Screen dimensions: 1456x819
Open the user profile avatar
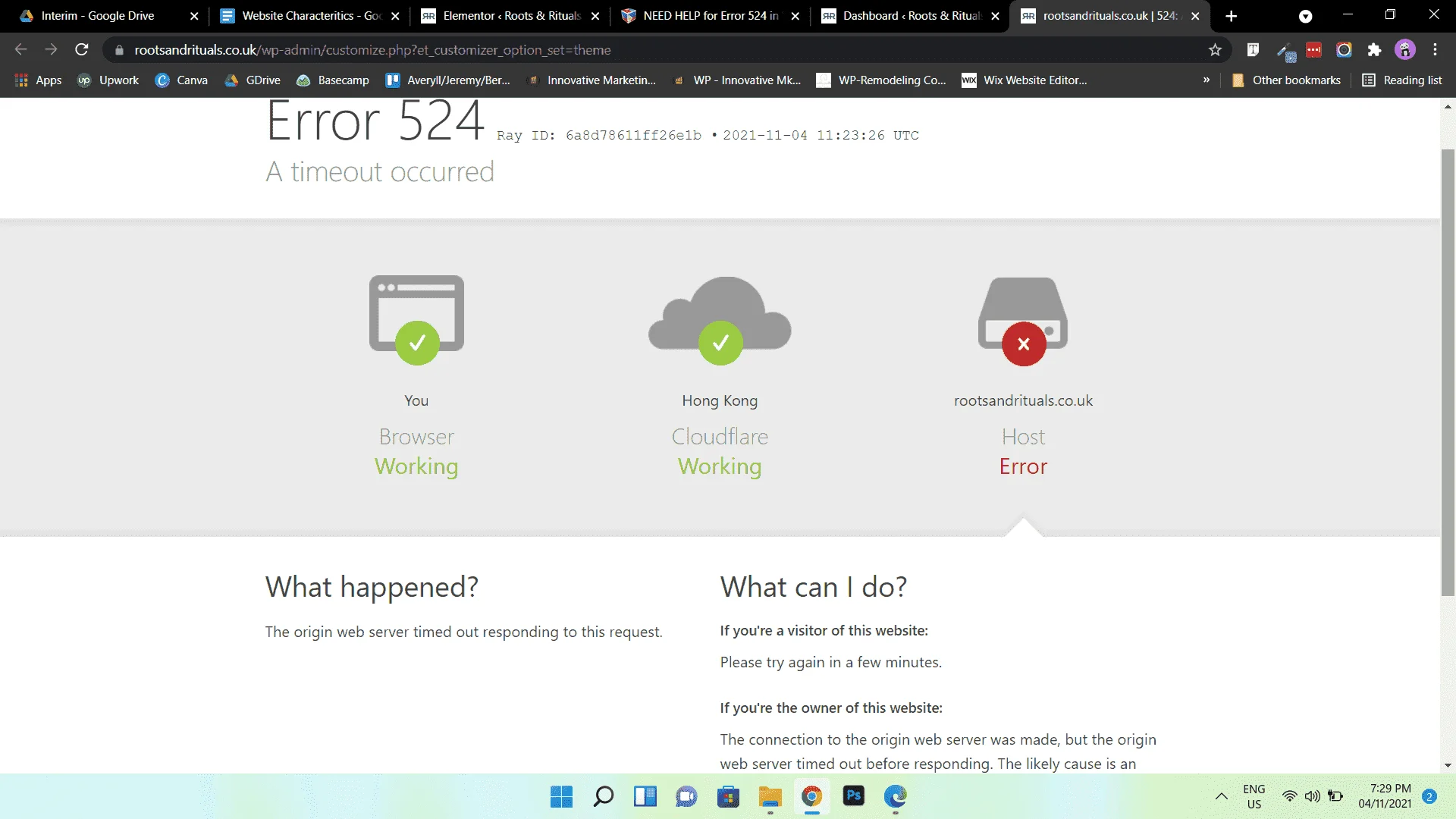coord(1405,50)
